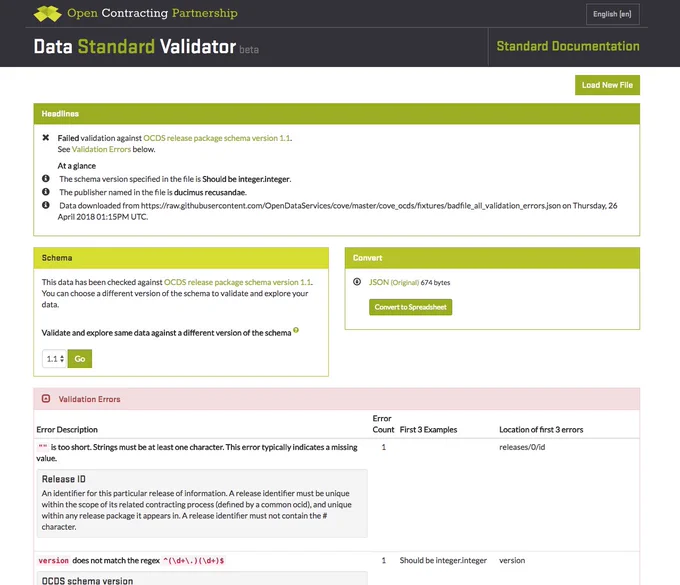Click the beta label beside Validator title
This screenshot has width=680, height=585.
coord(249,50)
